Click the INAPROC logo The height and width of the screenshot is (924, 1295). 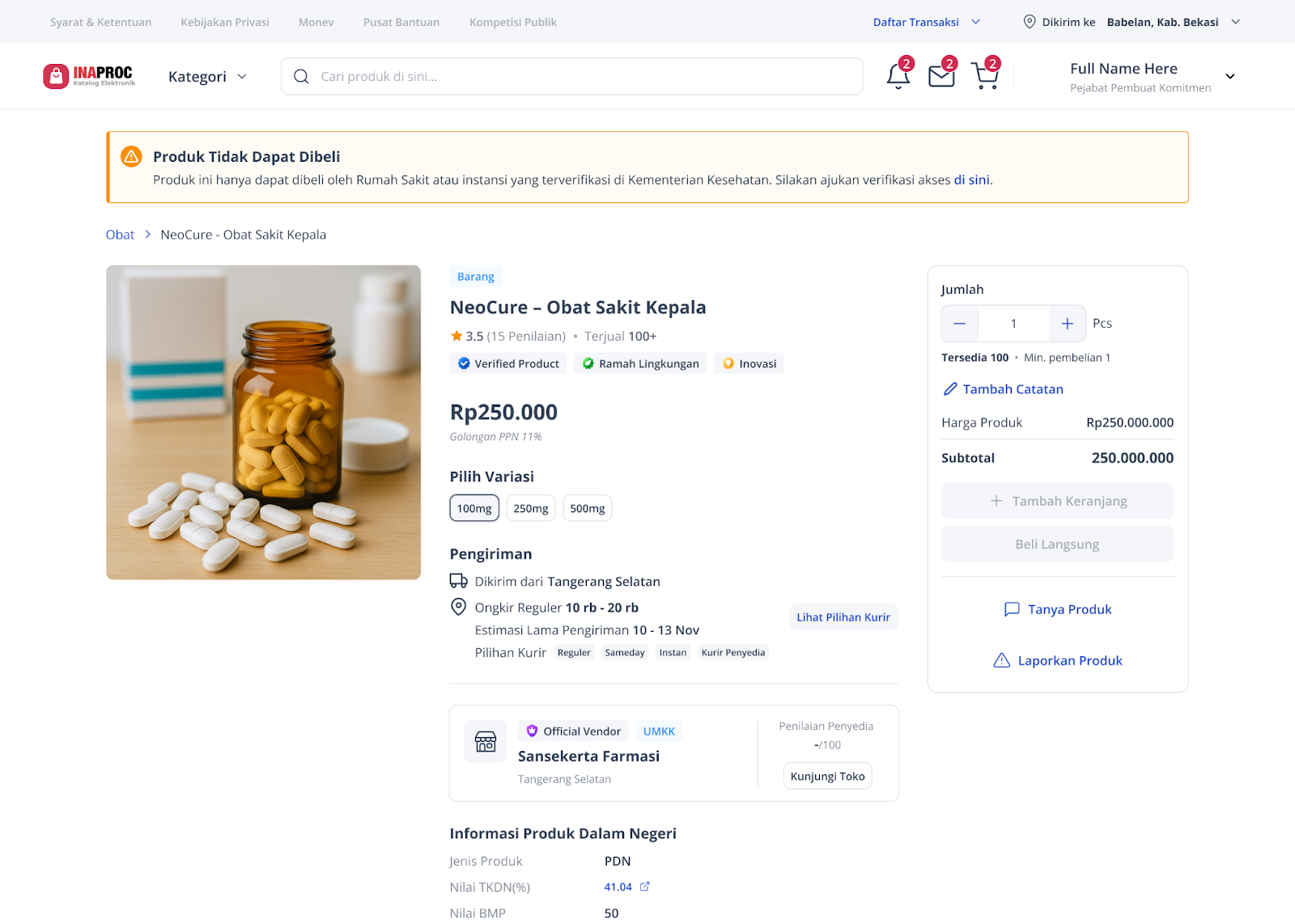coord(89,76)
